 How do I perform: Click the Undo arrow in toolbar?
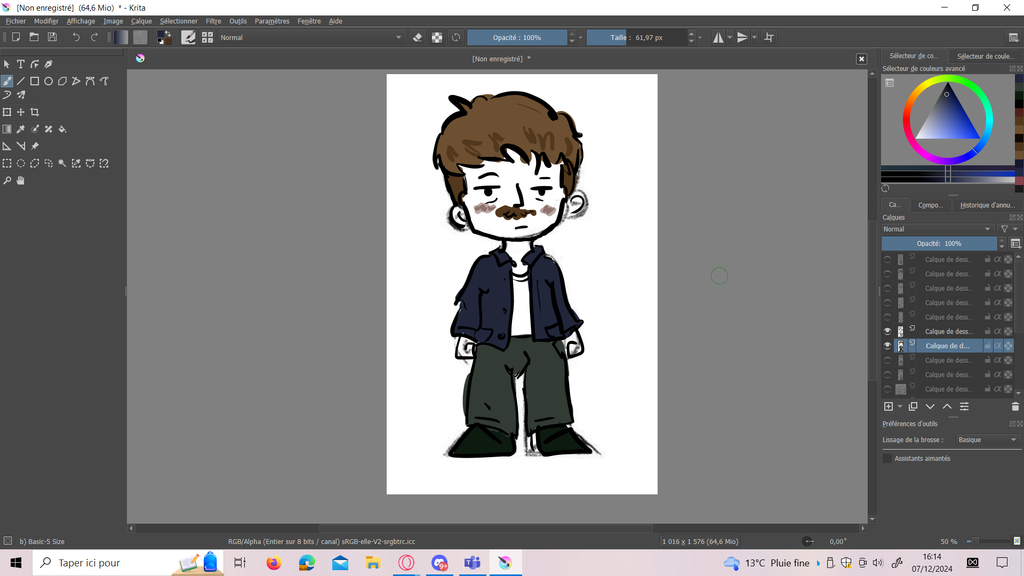[x=76, y=37]
